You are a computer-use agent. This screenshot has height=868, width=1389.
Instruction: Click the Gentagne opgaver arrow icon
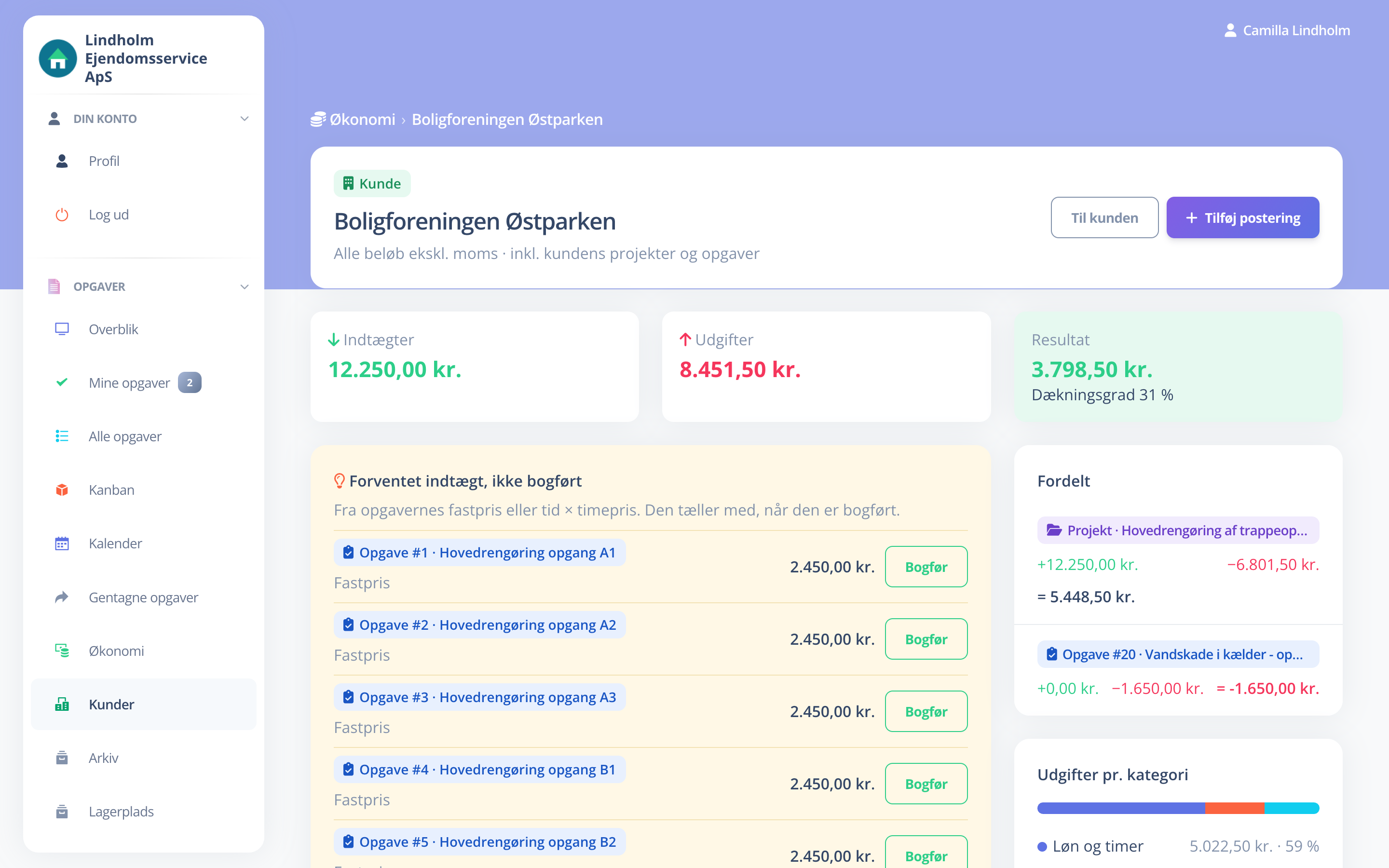[62, 597]
